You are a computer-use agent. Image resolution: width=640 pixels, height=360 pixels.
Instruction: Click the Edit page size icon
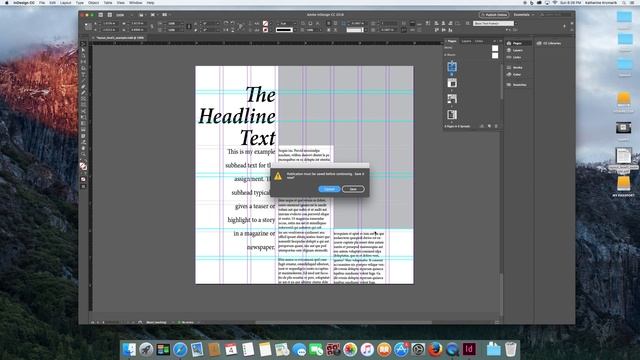(482, 127)
